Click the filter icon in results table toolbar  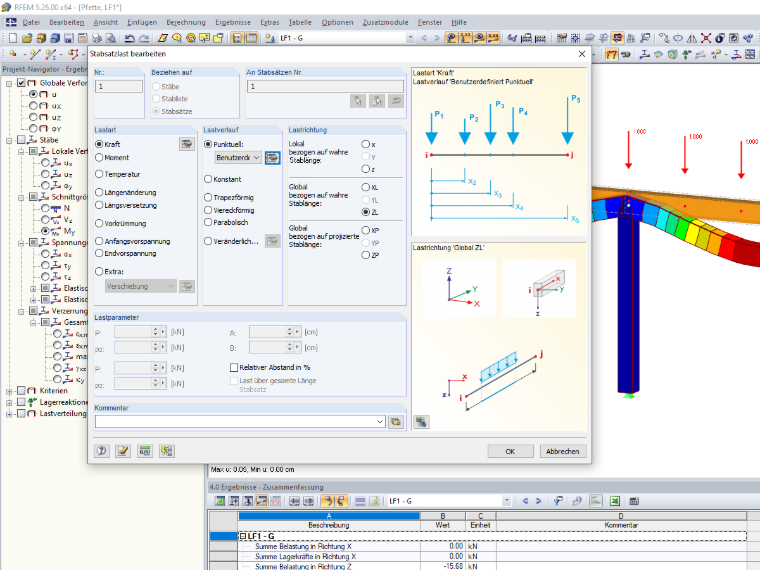click(558, 501)
